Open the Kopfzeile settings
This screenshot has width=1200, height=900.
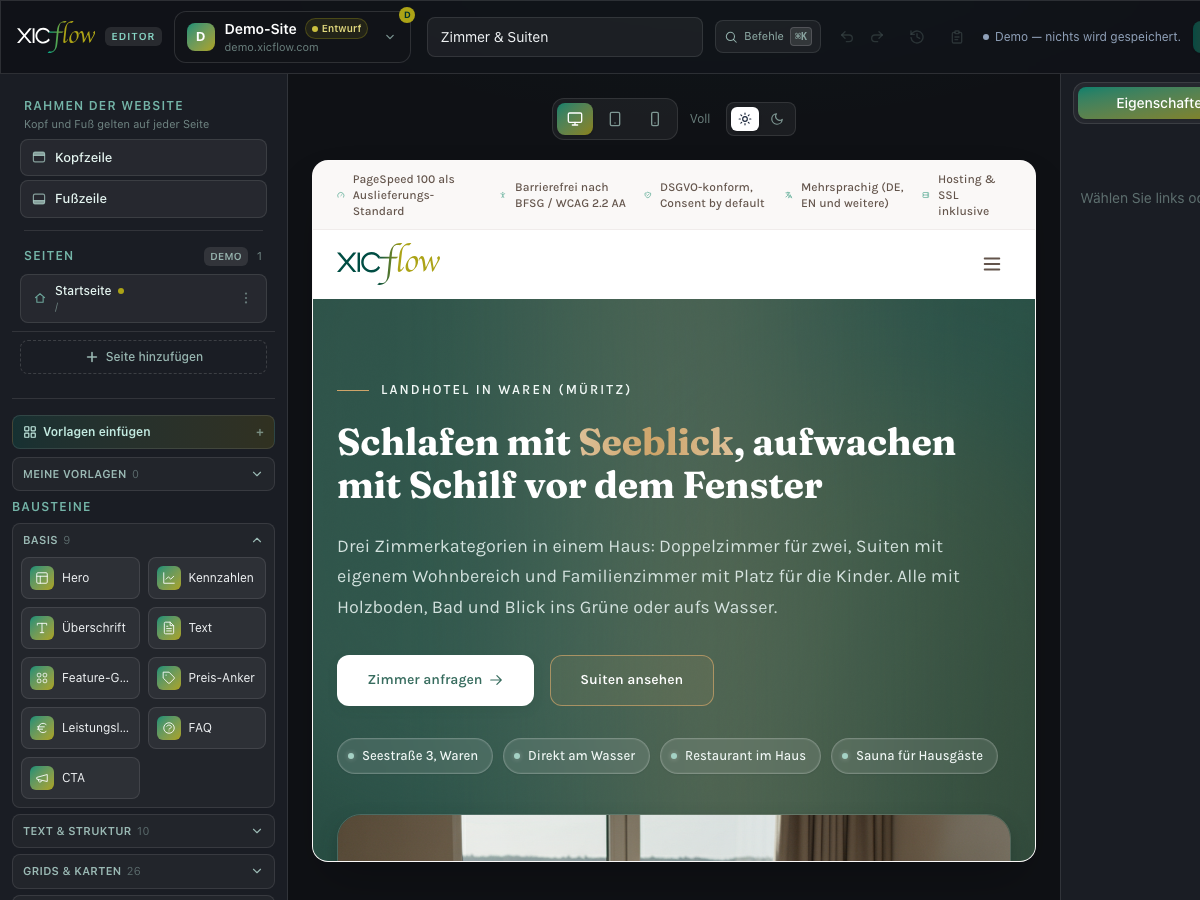(x=143, y=158)
